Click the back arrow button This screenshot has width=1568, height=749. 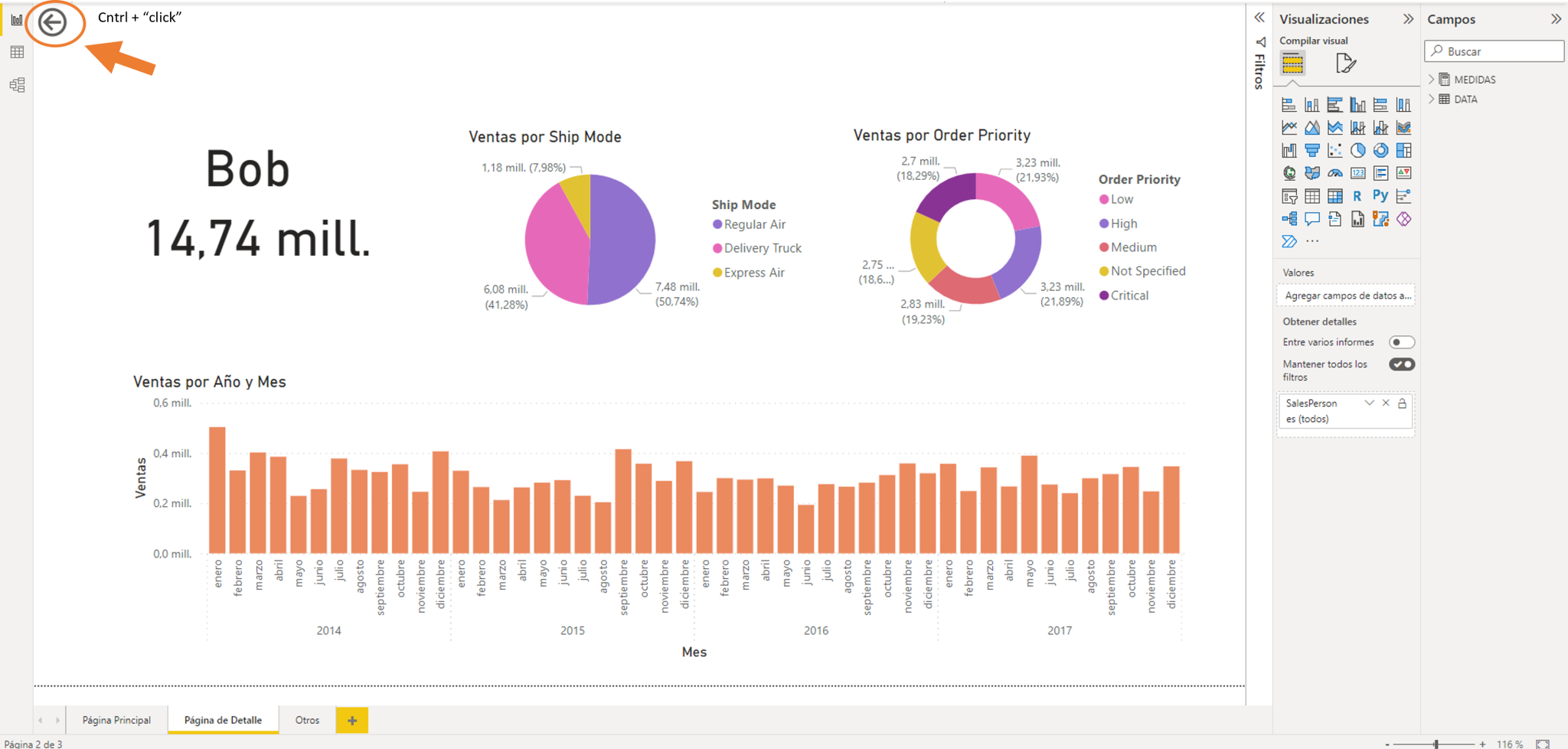pyautogui.click(x=52, y=22)
